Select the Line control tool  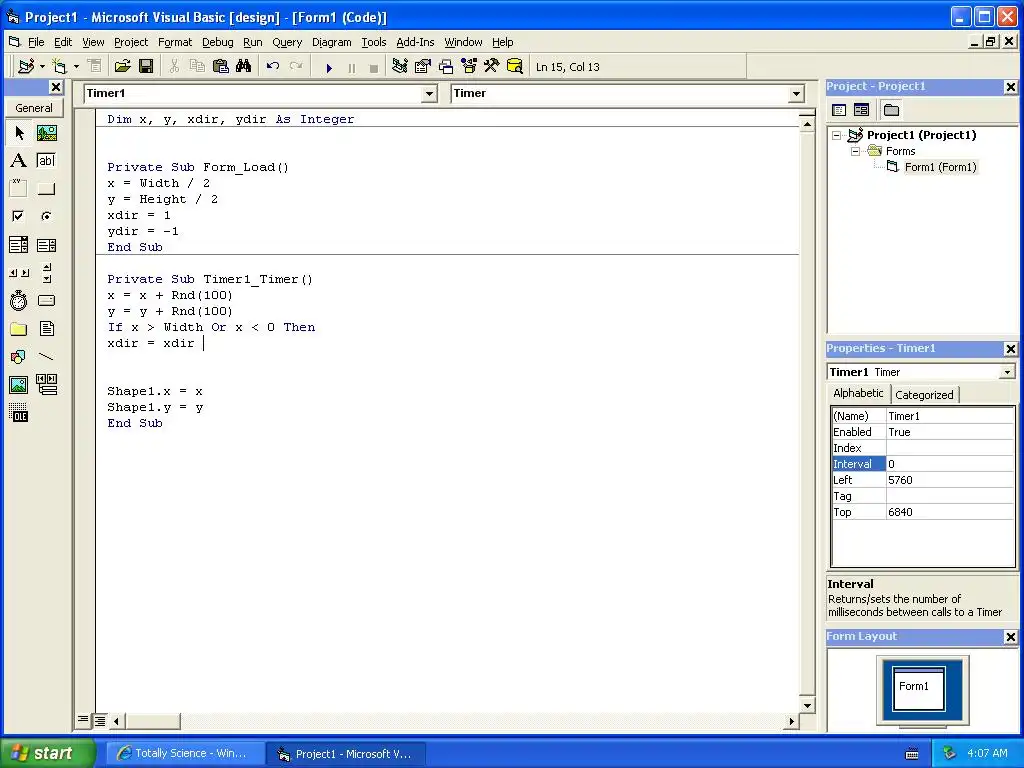point(46,357)
